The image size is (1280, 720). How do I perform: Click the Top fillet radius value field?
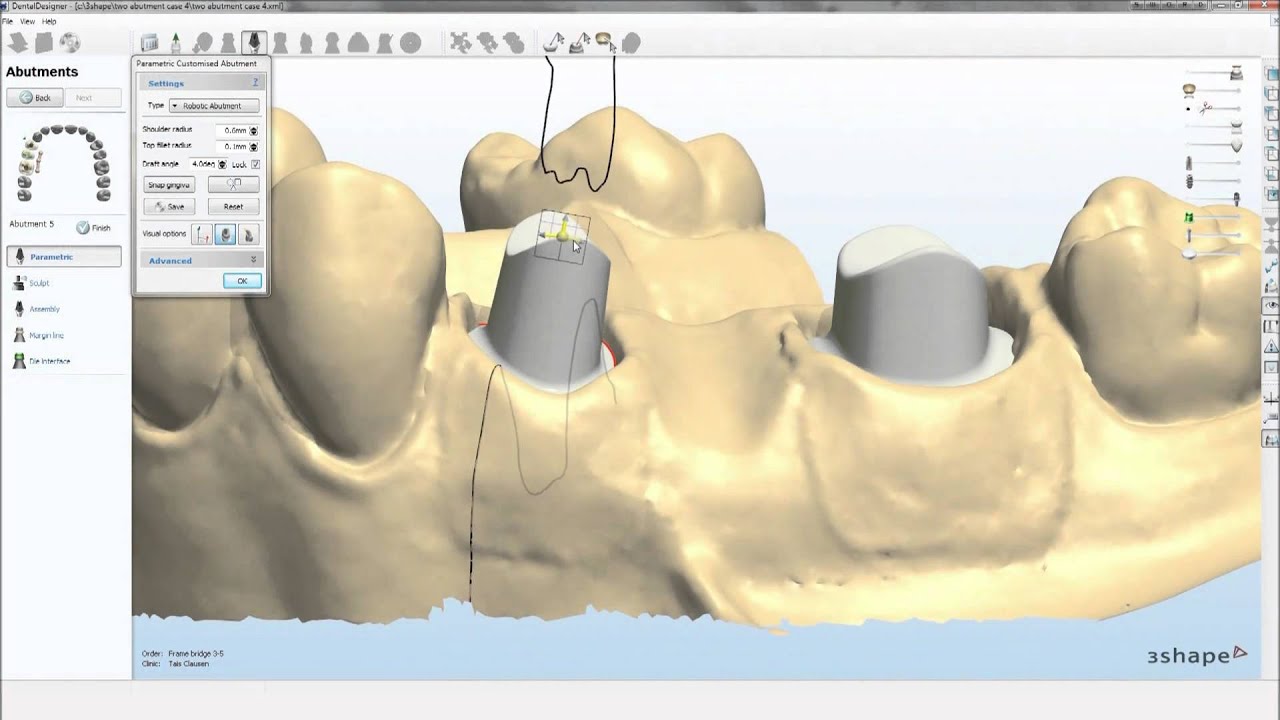point(232,146)
